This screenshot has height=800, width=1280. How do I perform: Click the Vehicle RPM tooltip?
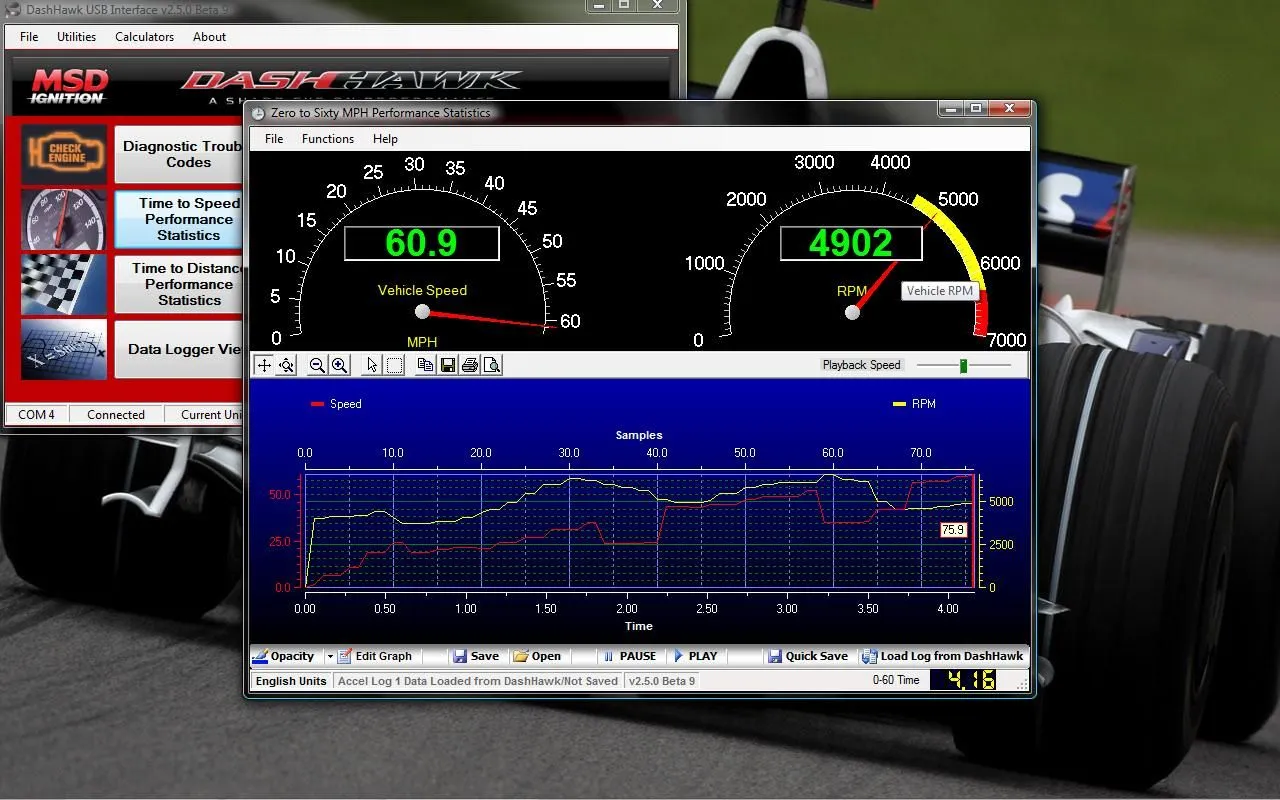[940, 291]
